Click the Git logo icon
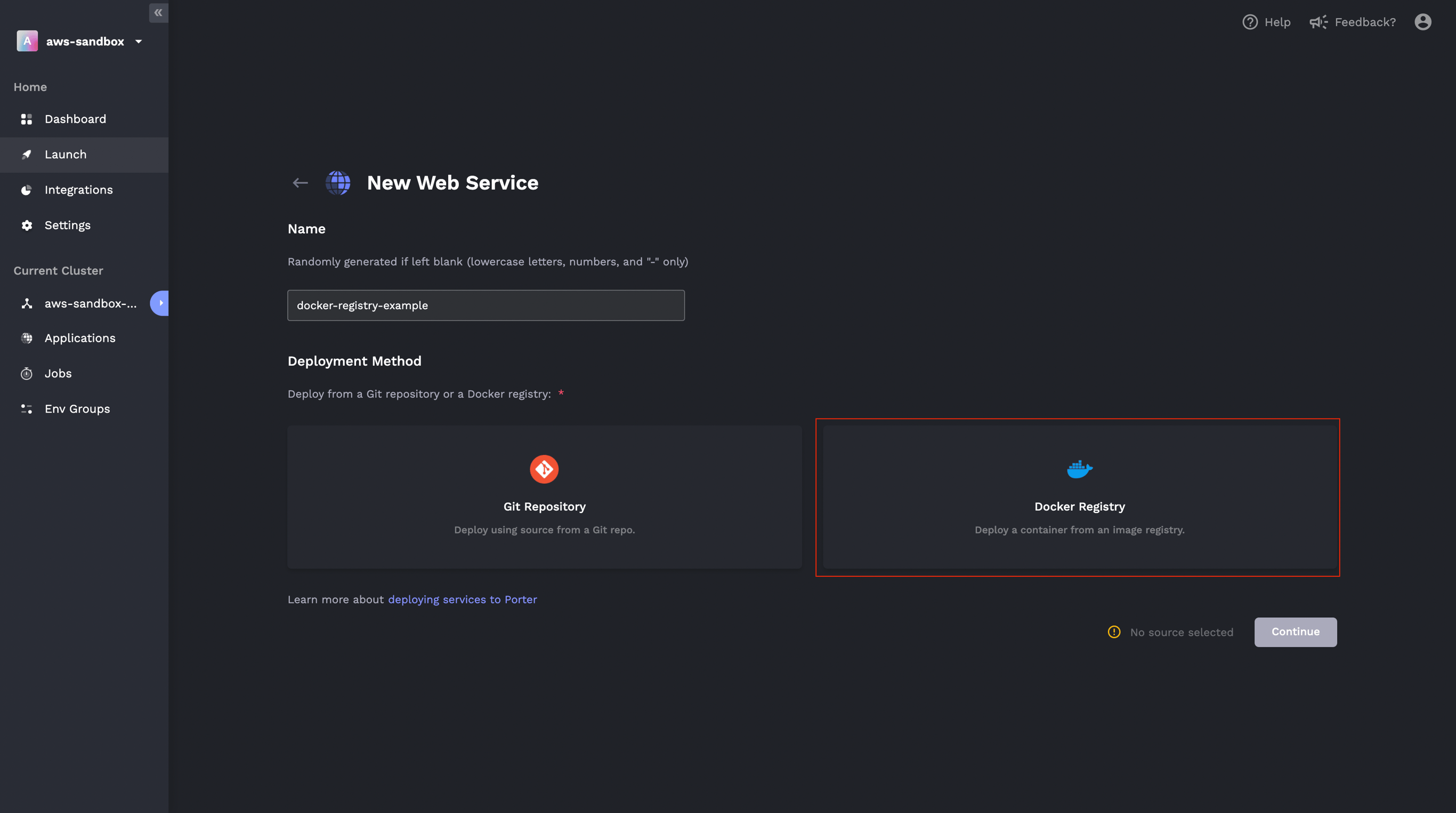Image resolution: width=1456 pixels, height=813 pixels. [x=544, y=469]
